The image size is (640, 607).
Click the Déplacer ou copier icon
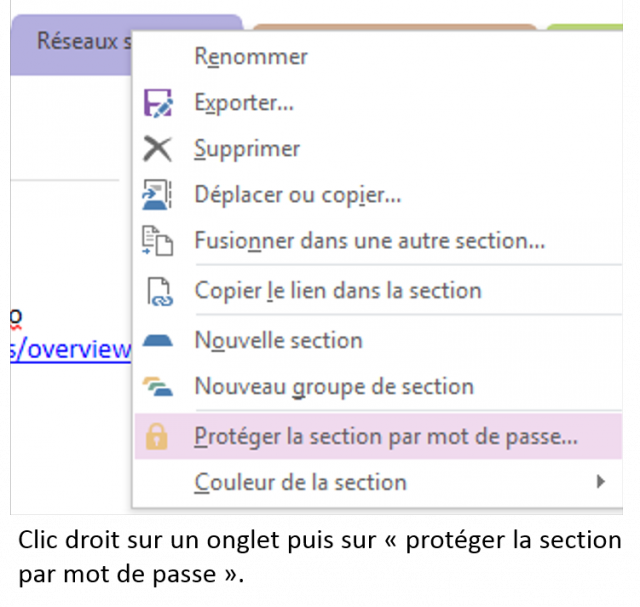click(x=158, y=195)
